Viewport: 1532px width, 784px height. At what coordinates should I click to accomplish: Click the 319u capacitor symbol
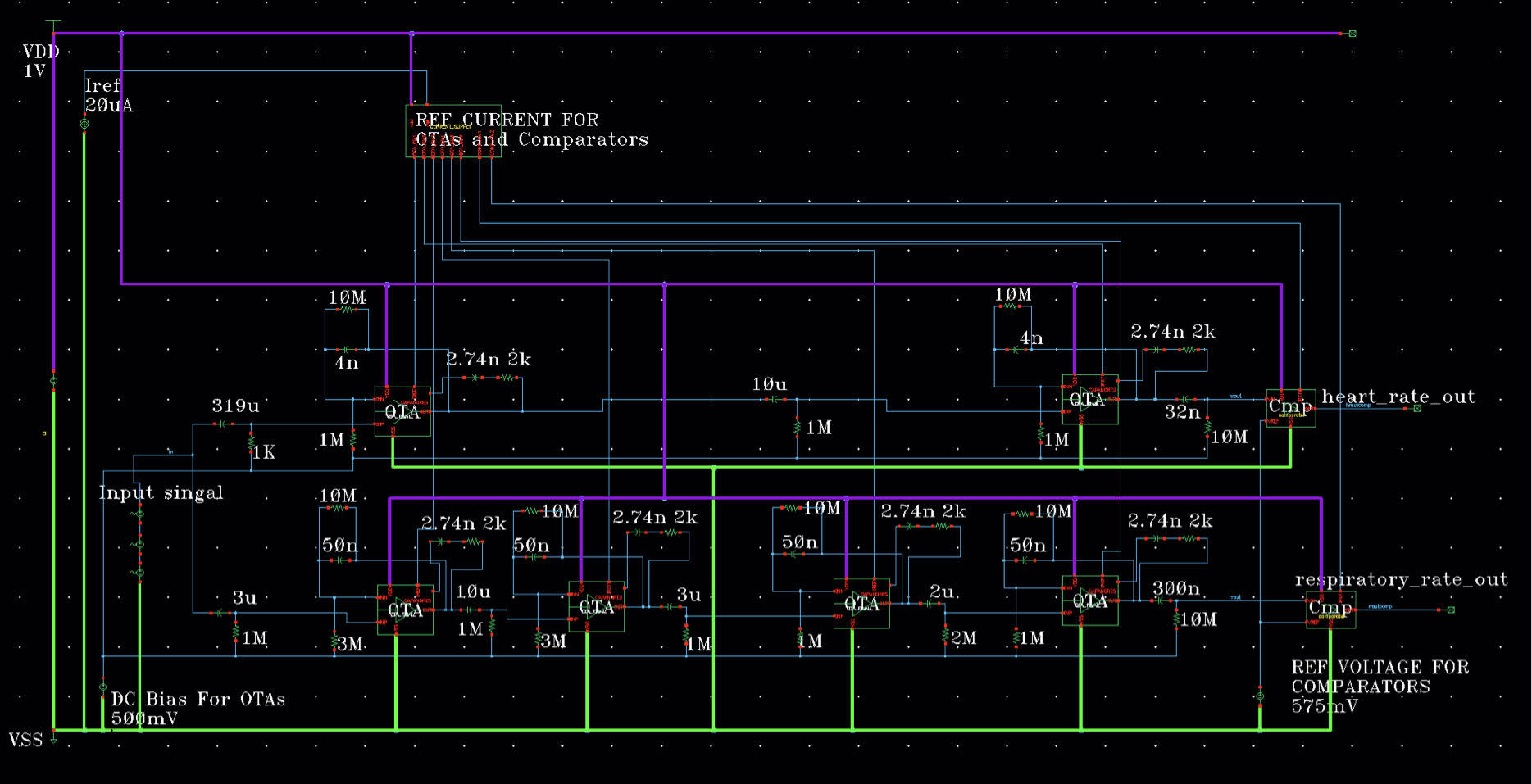coord(221,424)
